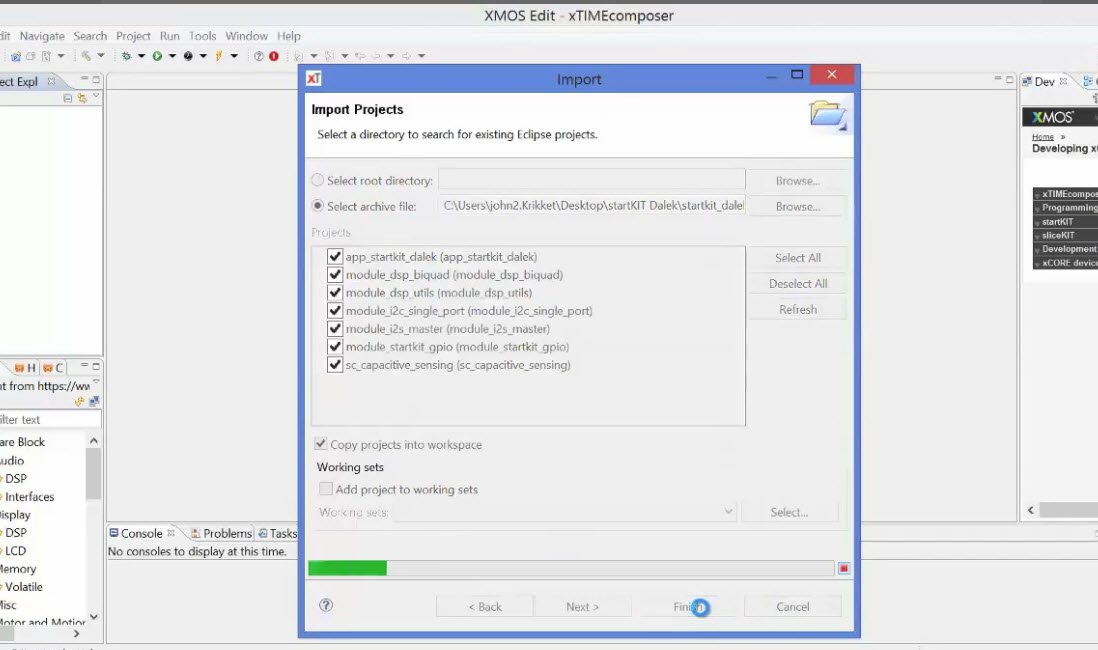Click the black Profile clock toolbar icon
The height and width of the screenshot is (650, 1098).
188,56
